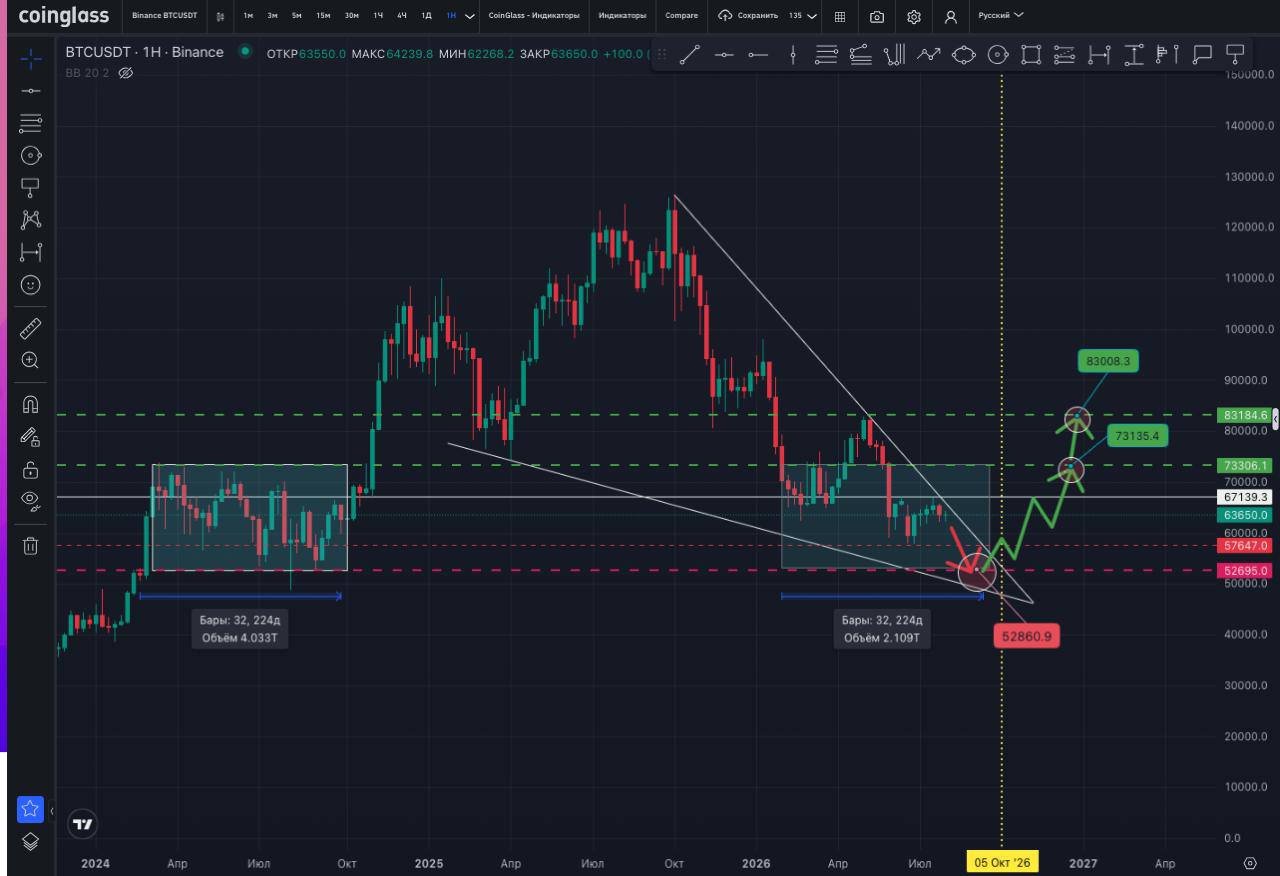Open the object tree layers icon
Image resolution: width=1280 pixels, height=876 pixels.
tap(30, 841)
